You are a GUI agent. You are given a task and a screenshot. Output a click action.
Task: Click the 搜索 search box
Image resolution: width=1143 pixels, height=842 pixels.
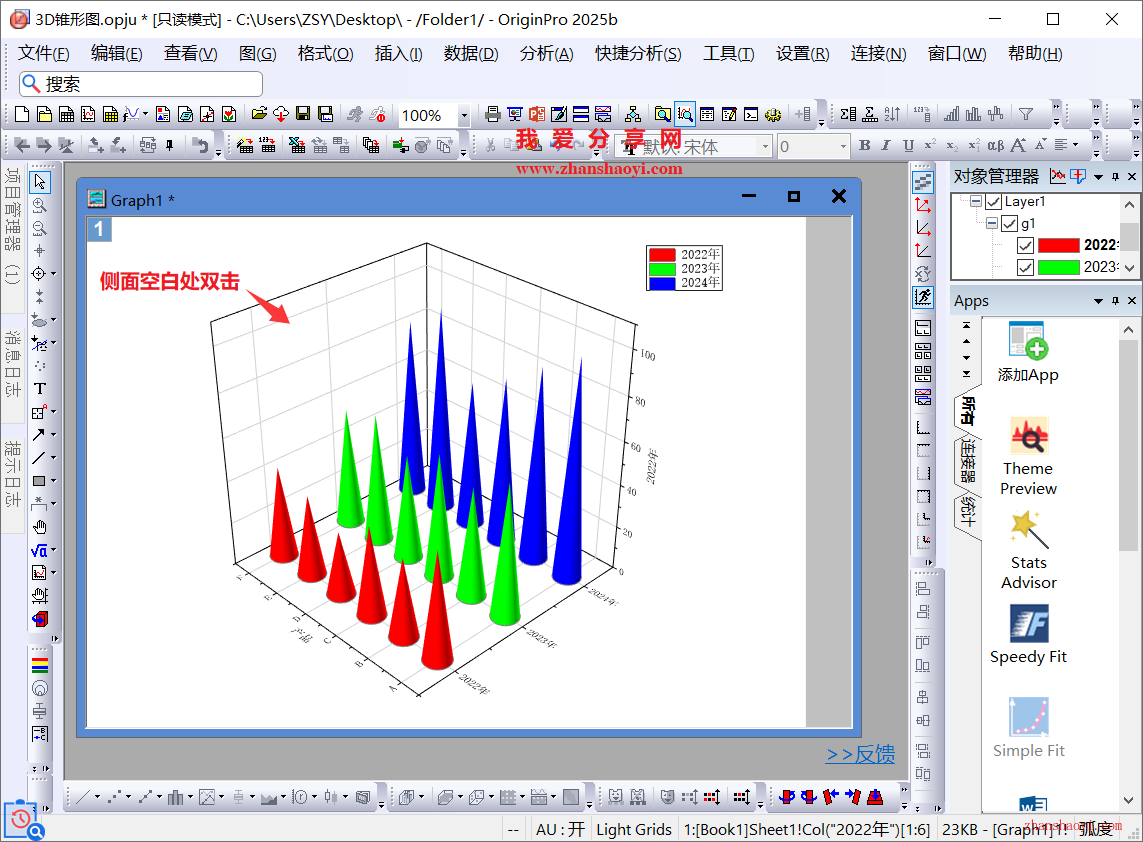[x=141, y=85]
